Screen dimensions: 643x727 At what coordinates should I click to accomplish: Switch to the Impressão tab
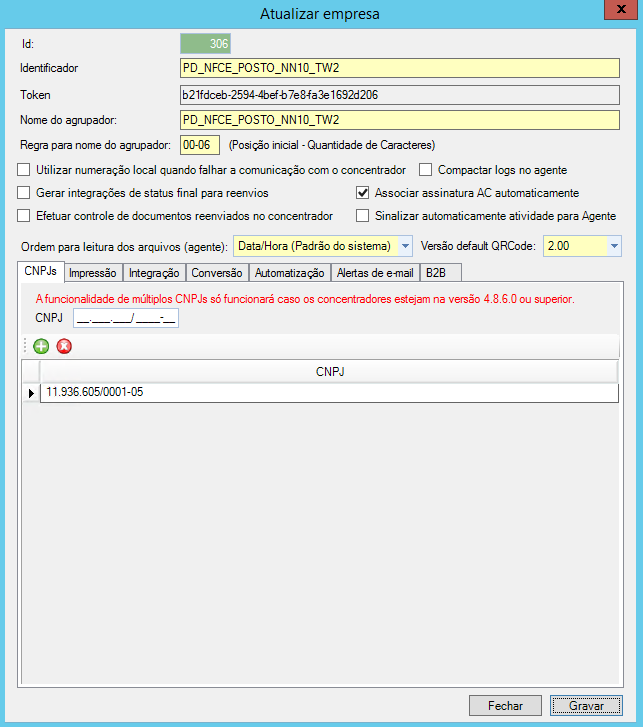click(x=92, y=273)
